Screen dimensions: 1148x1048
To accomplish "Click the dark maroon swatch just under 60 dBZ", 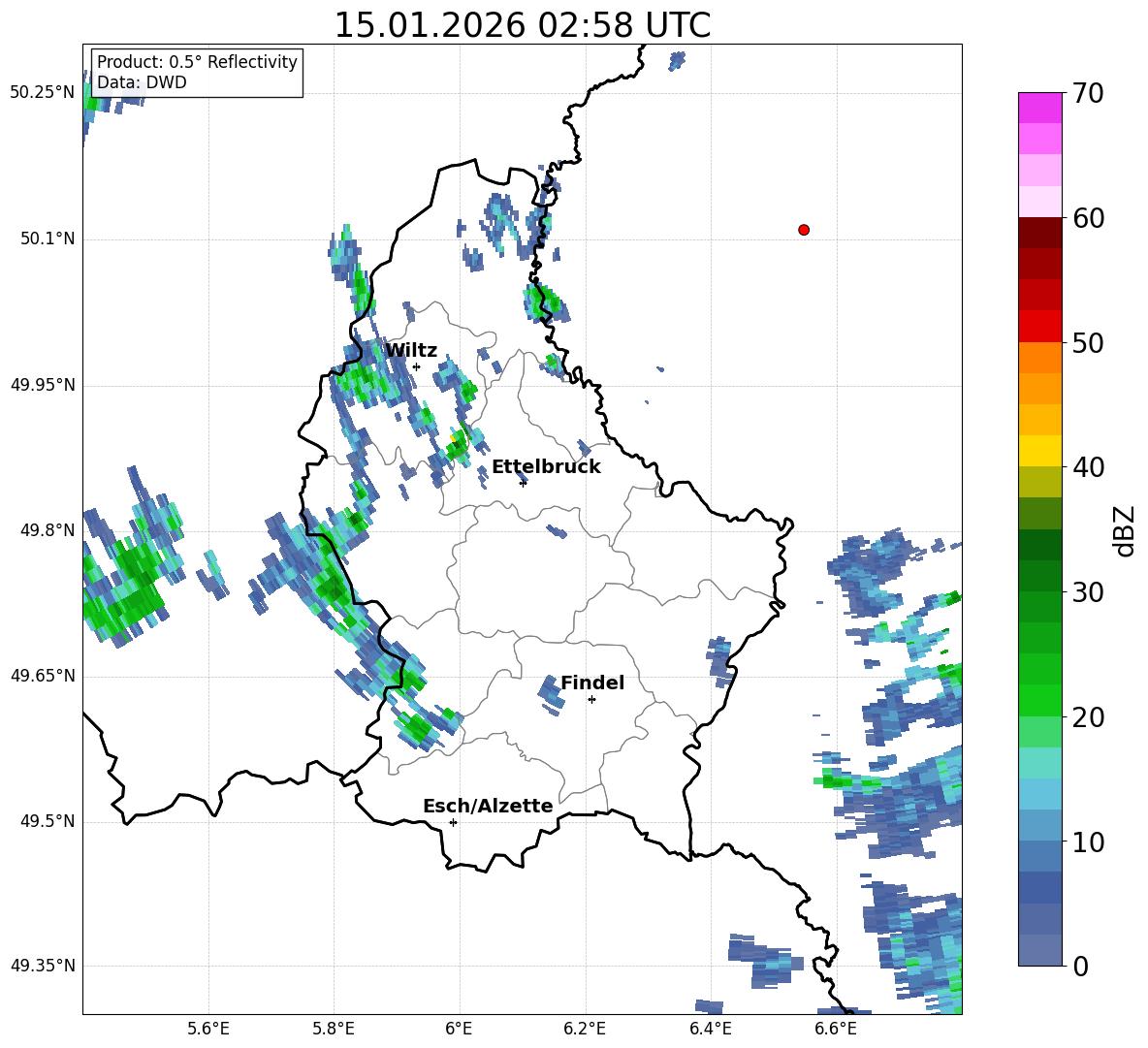I will tap(1039, 233).
